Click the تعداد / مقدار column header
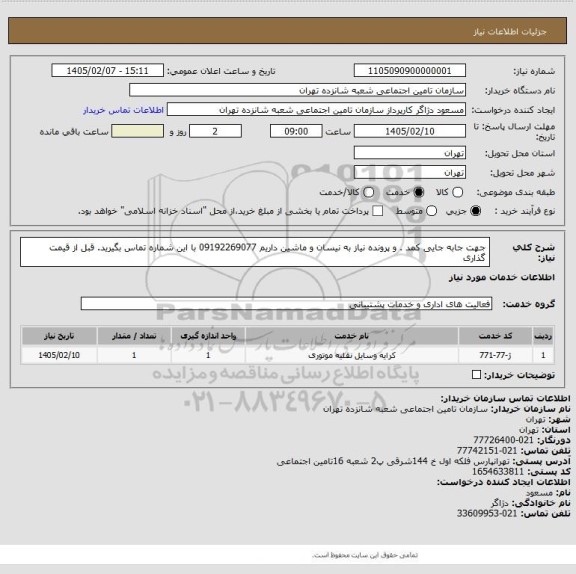This screenshot has height=574, width=576. click(x=134, y=336)
